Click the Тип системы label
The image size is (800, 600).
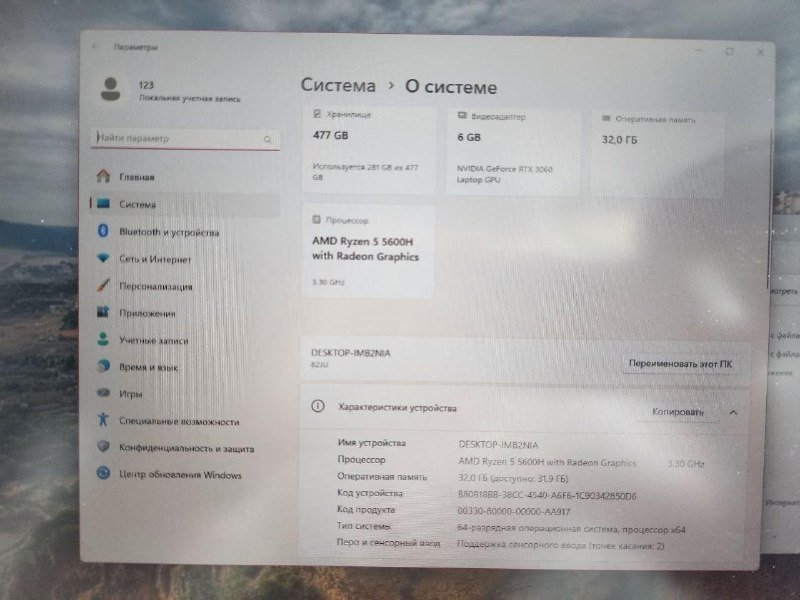pos(363,526)
